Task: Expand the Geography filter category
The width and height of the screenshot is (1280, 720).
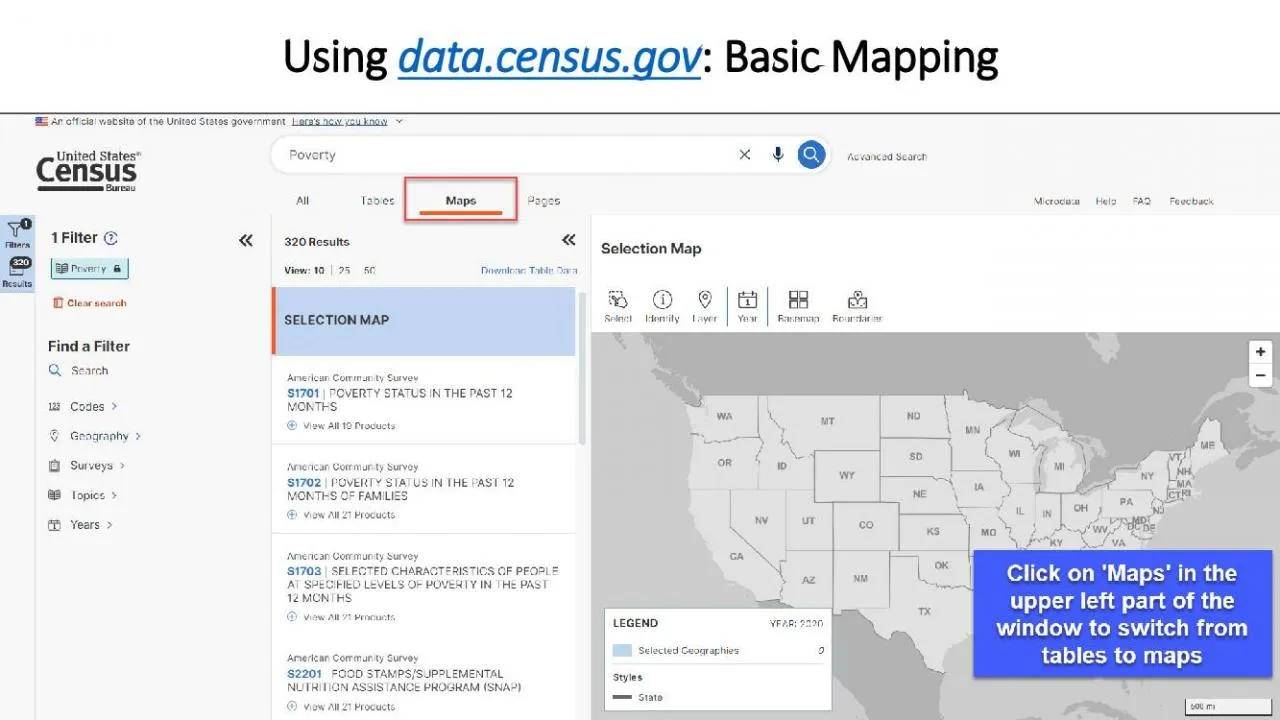Action: (95, 436)
